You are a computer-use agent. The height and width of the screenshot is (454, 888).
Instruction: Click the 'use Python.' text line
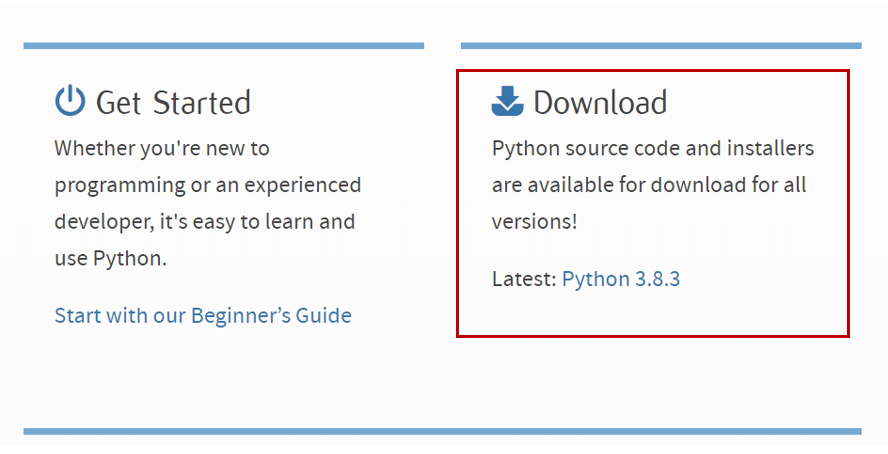[111, 259]
